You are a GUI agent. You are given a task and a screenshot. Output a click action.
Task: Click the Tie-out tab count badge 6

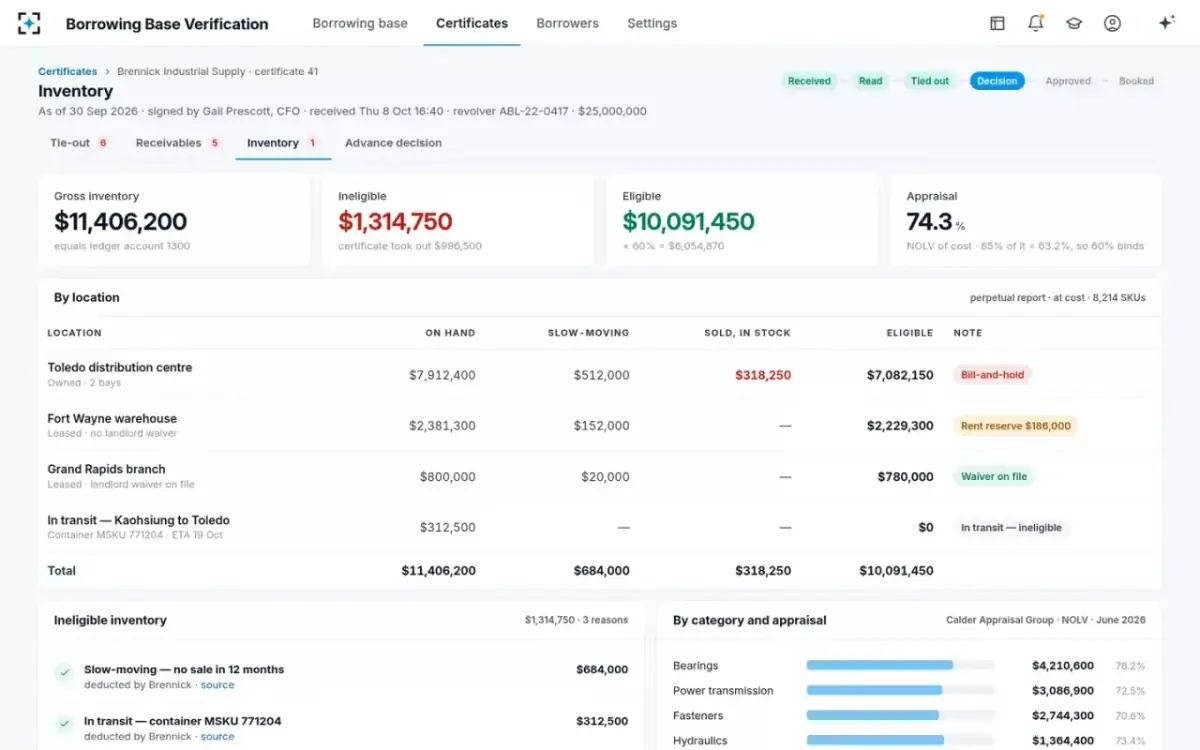103,143
